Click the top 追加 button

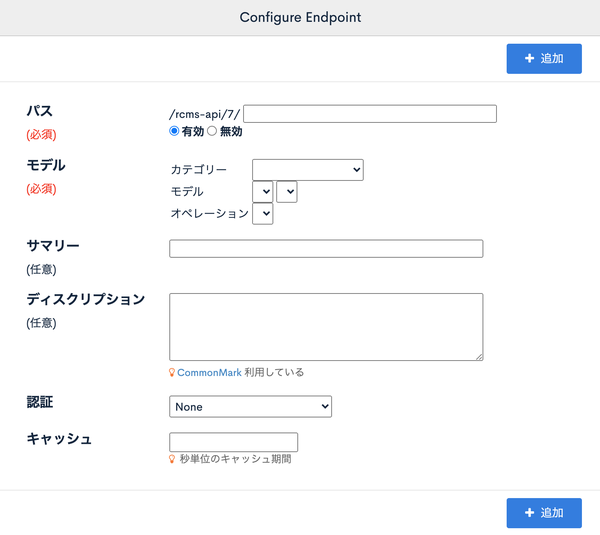[544, 59]
